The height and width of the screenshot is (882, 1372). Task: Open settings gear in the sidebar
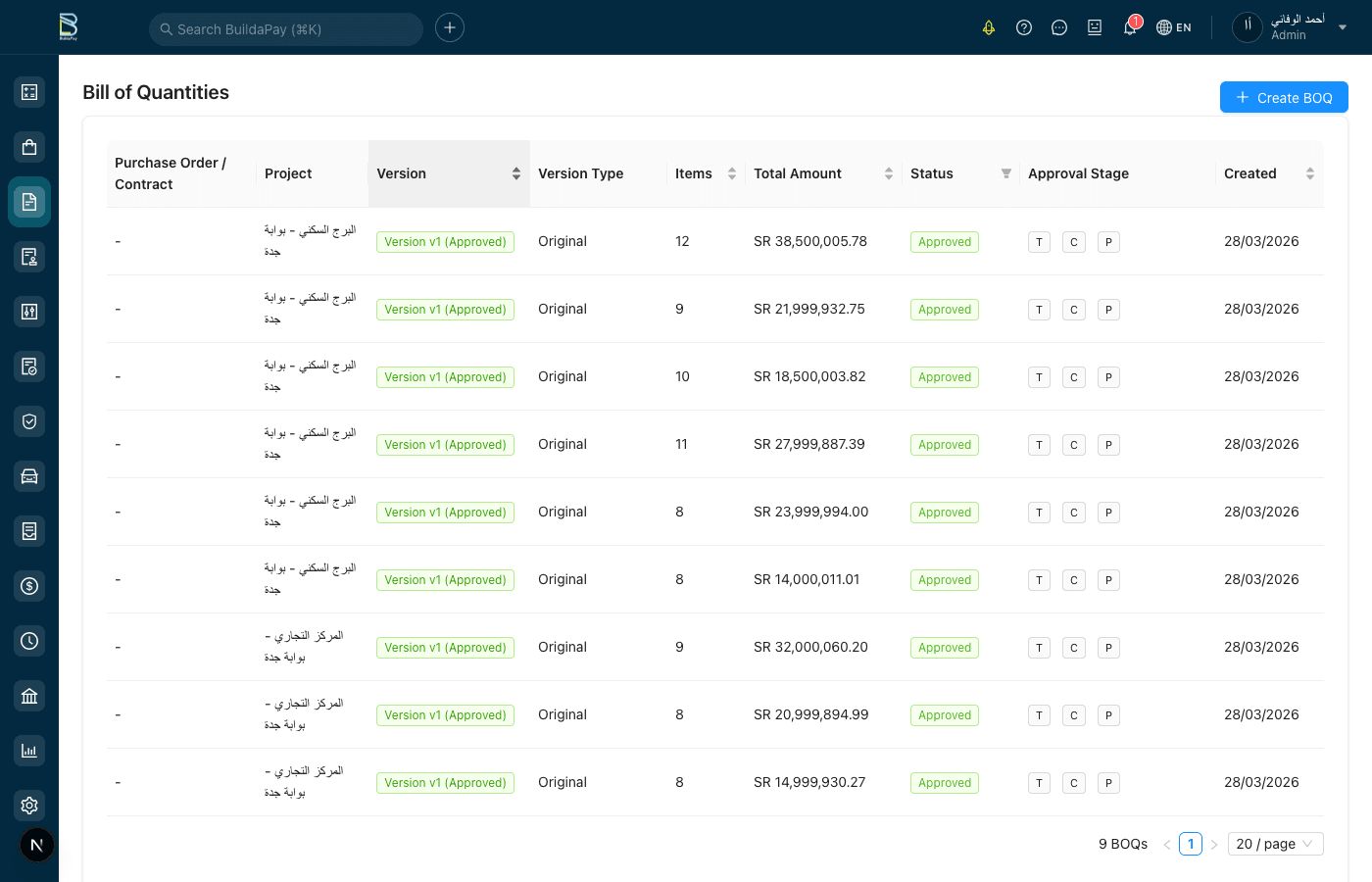tap(29, 806)
